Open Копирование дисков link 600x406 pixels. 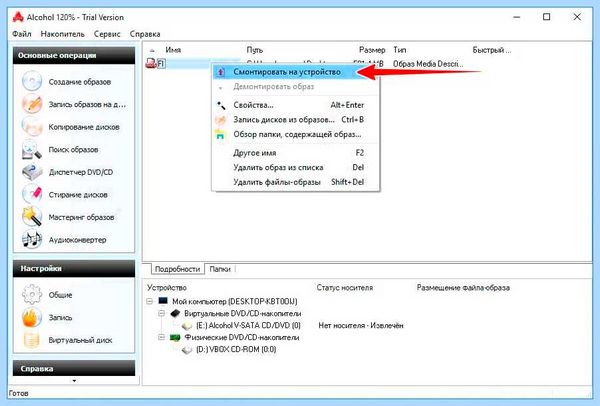84,127
